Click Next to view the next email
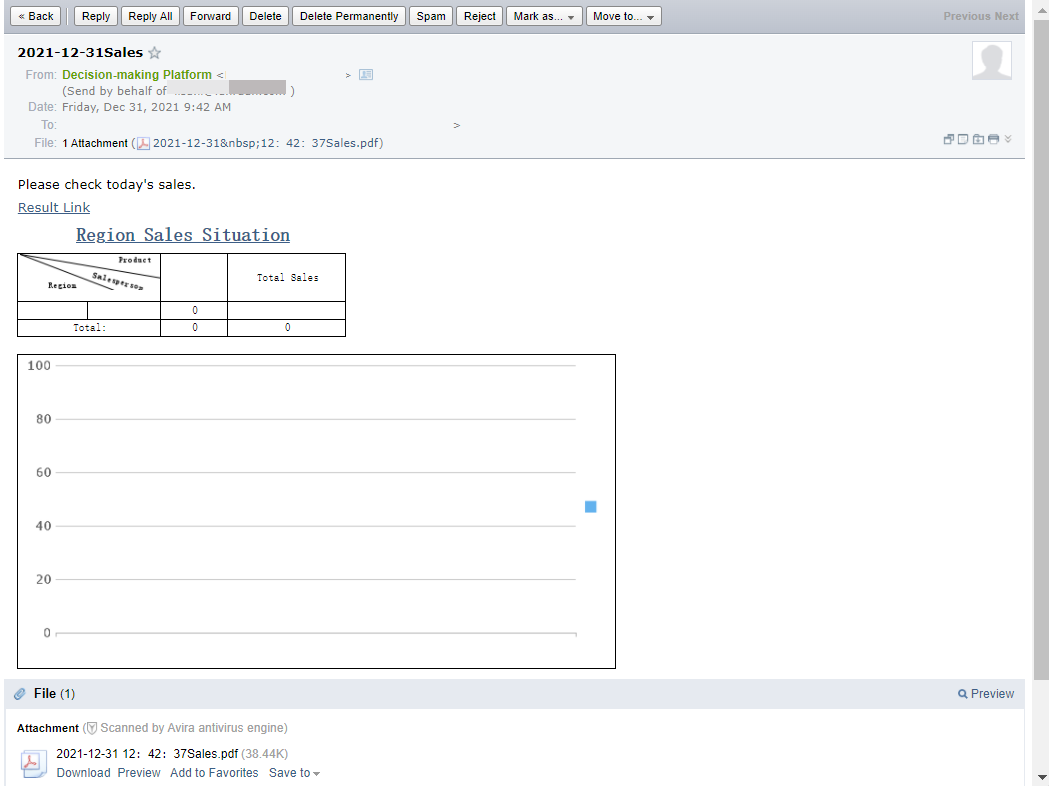This screenshot has width=1049, height=786. 1008,16
